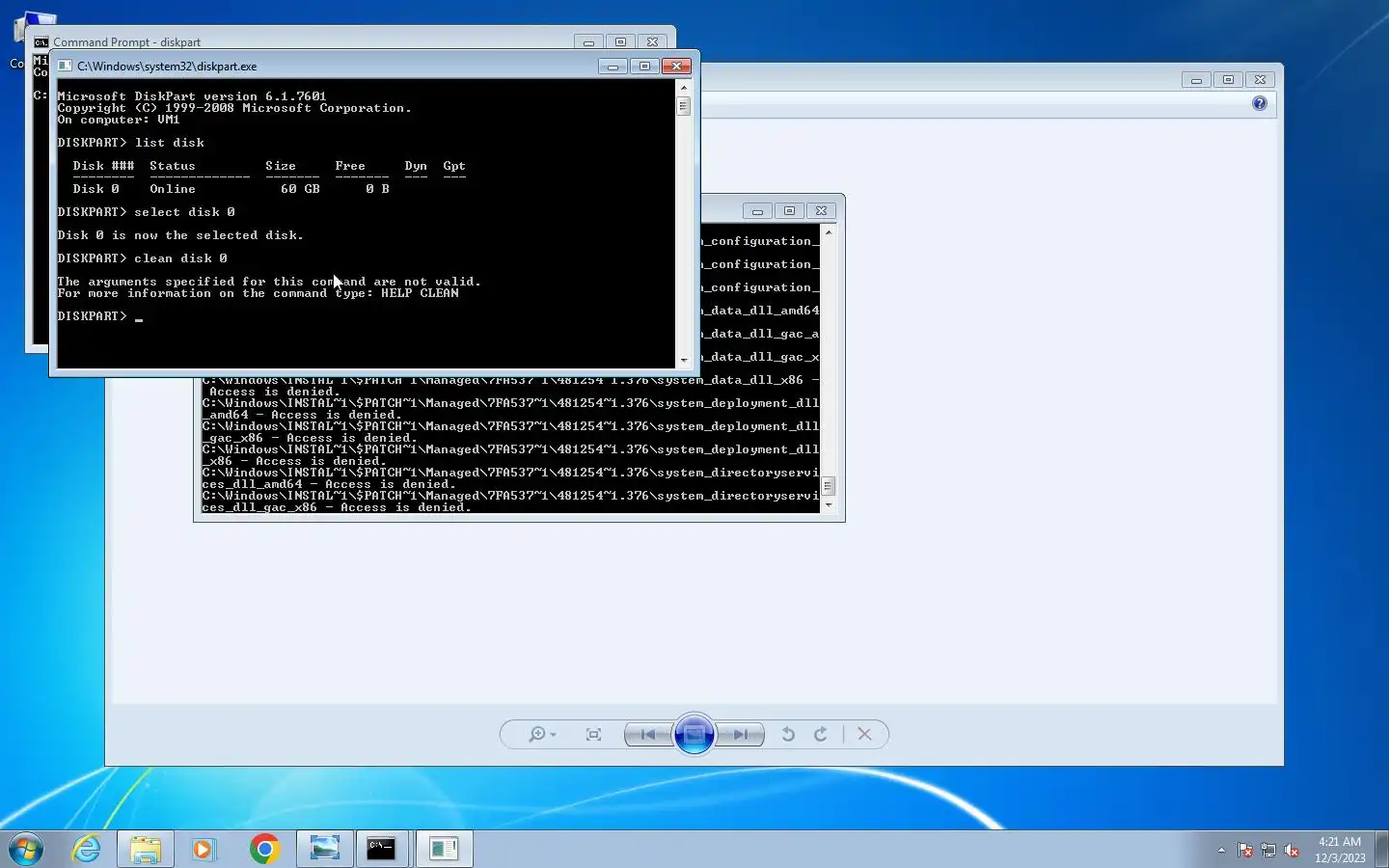
Task: Click the up arrow on the diskpart window scrollbar
Action: (x=684, y=88)
